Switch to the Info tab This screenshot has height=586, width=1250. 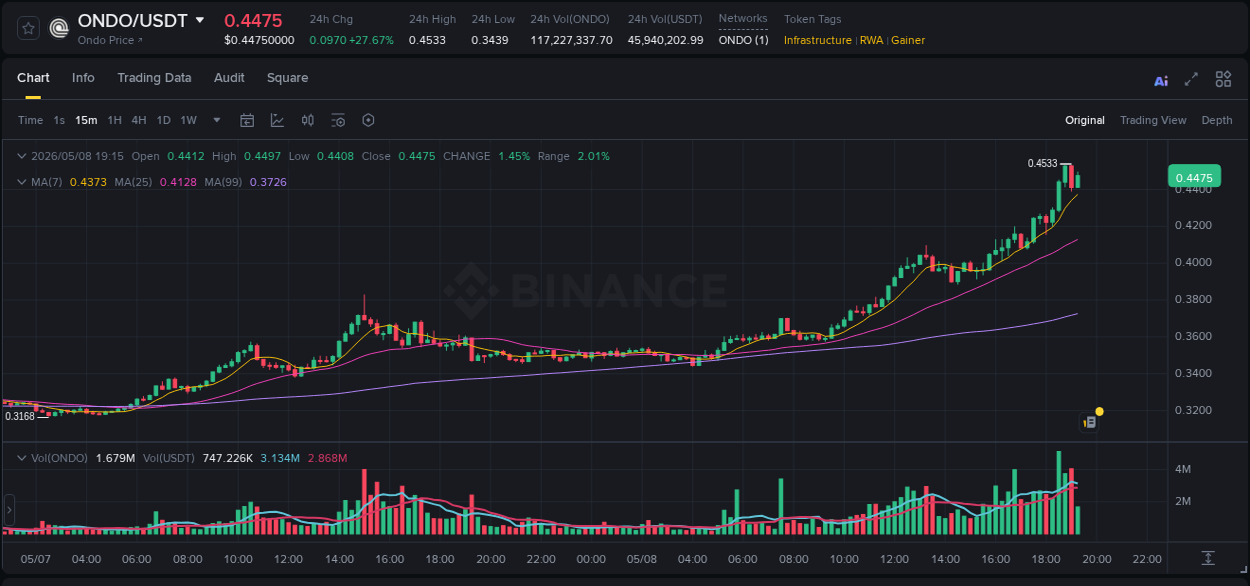click(x=83, y=78)
